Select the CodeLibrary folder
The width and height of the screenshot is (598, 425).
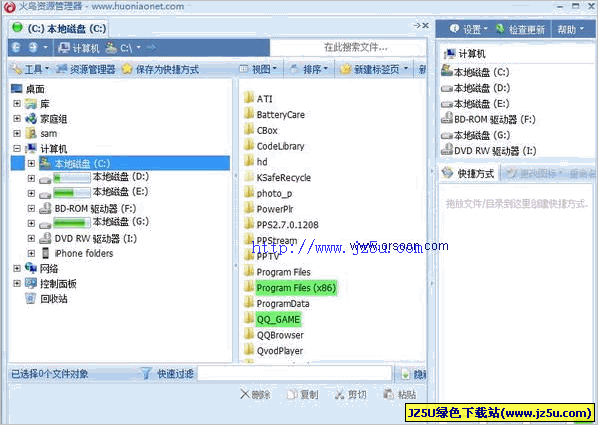[280, 146]
